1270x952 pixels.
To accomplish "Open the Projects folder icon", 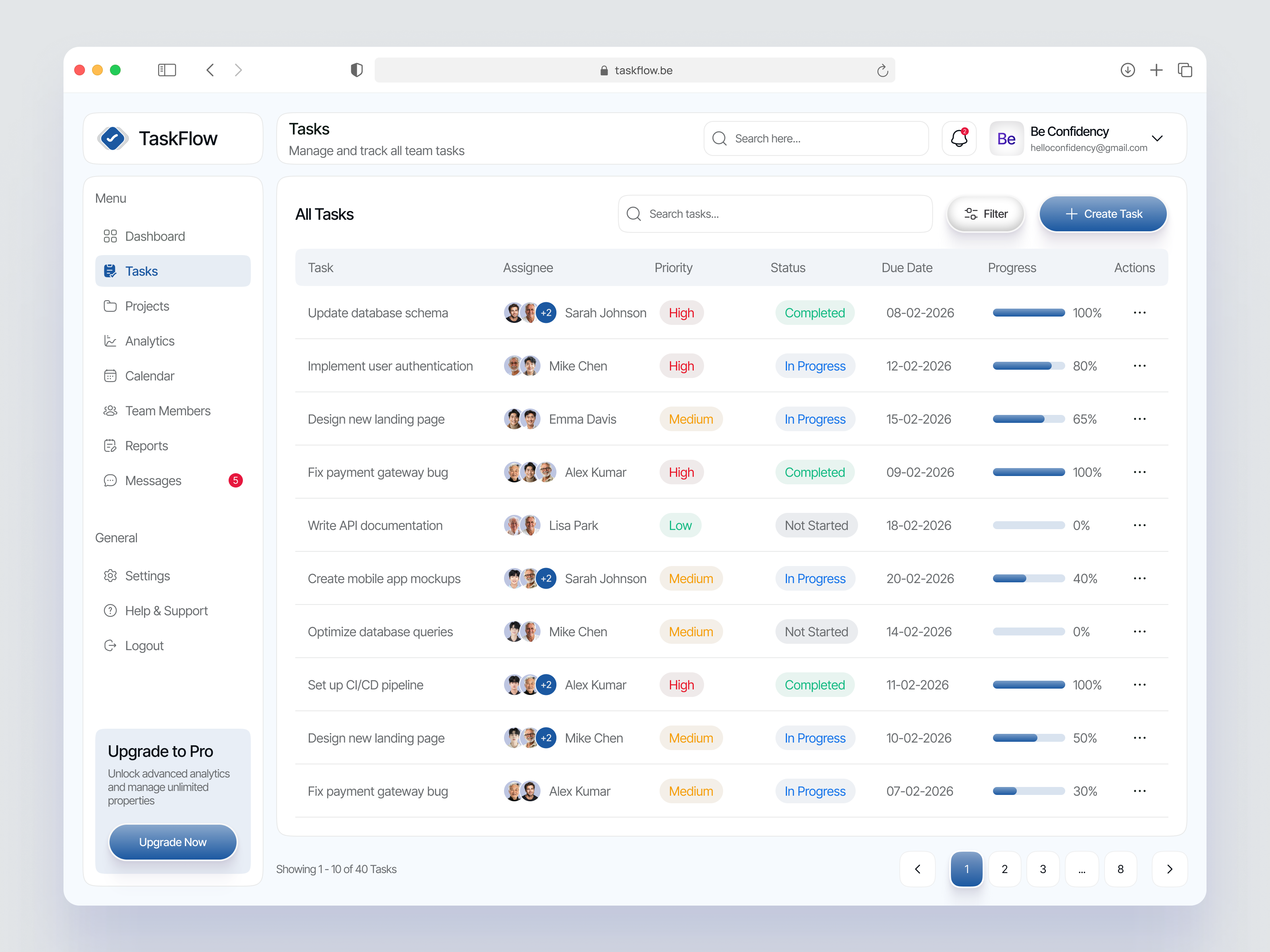I will pos(111,306).
